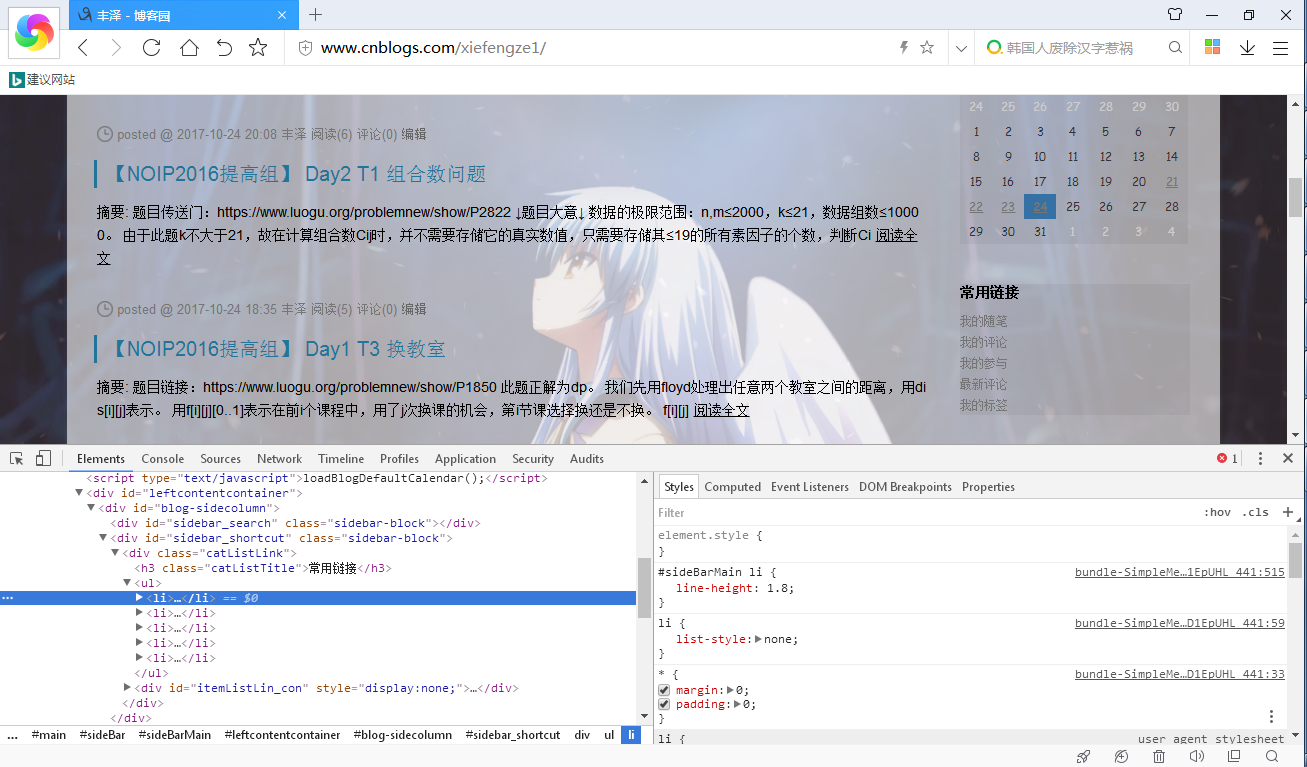
Task: Collapse the ul node arrow
Action: pyautogui.click(x=127, y=583)
